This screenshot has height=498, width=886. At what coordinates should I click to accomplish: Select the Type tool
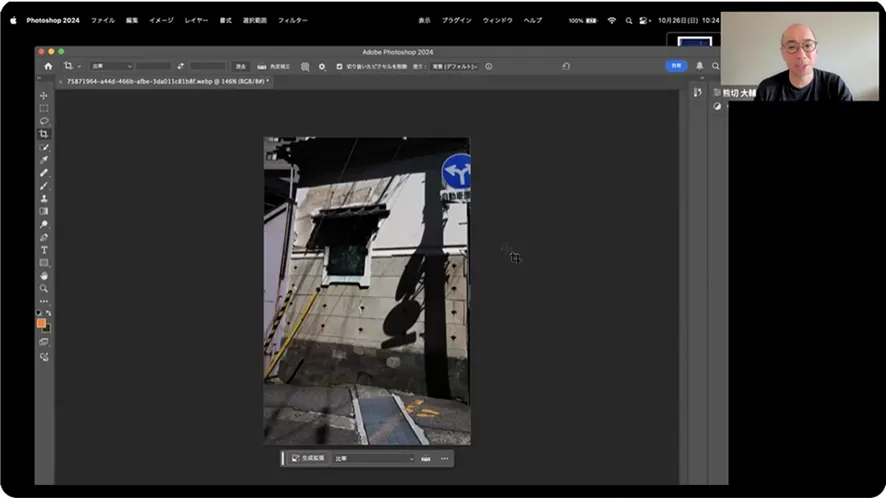point(44,250)
